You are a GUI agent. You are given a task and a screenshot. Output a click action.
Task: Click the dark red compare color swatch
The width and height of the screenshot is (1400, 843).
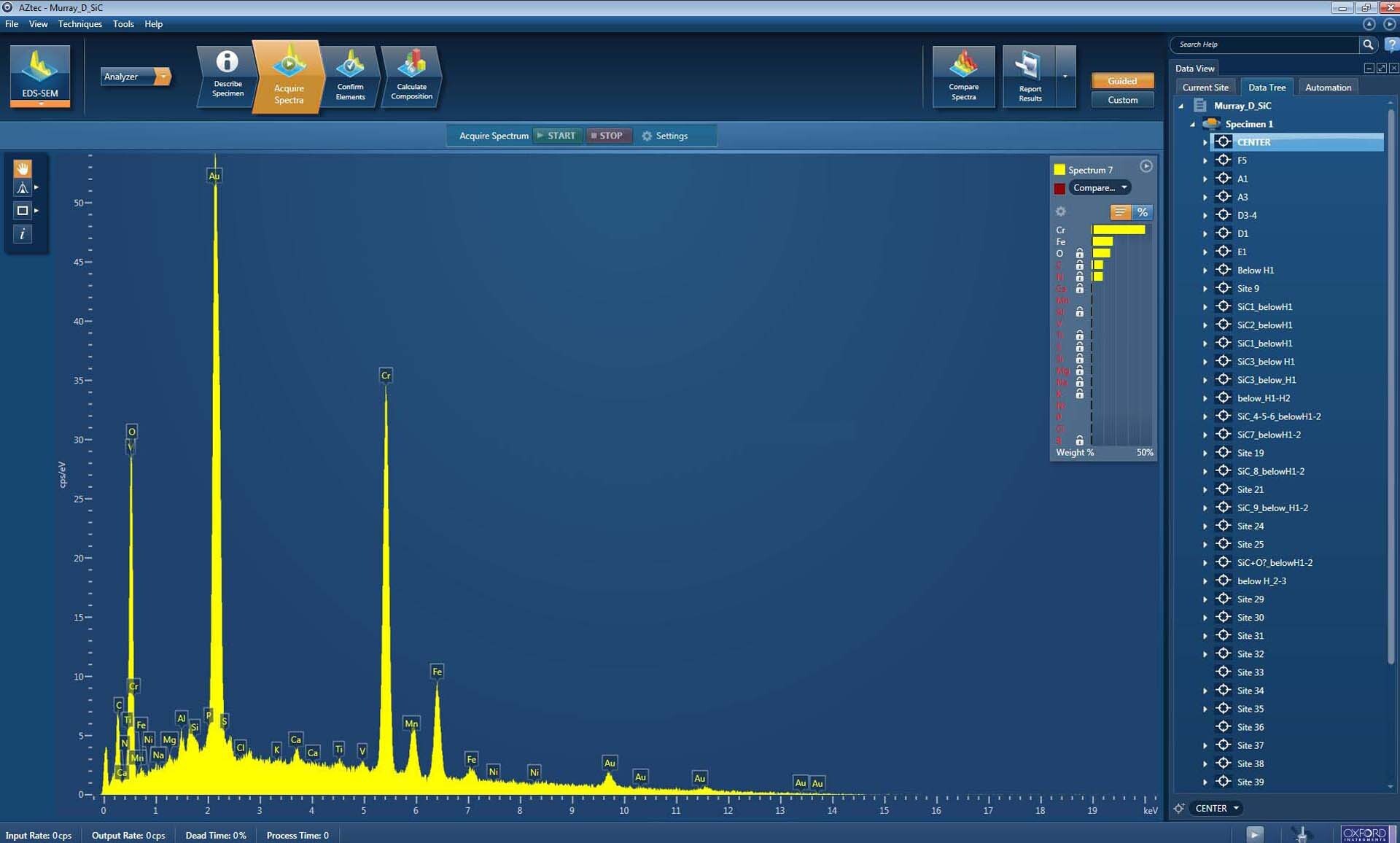[1059, 189]
